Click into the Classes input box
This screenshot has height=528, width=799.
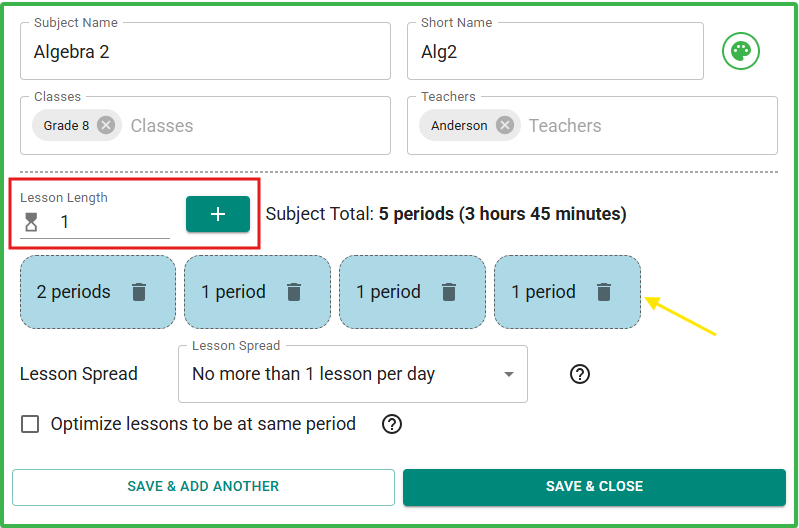click(250, 126)
